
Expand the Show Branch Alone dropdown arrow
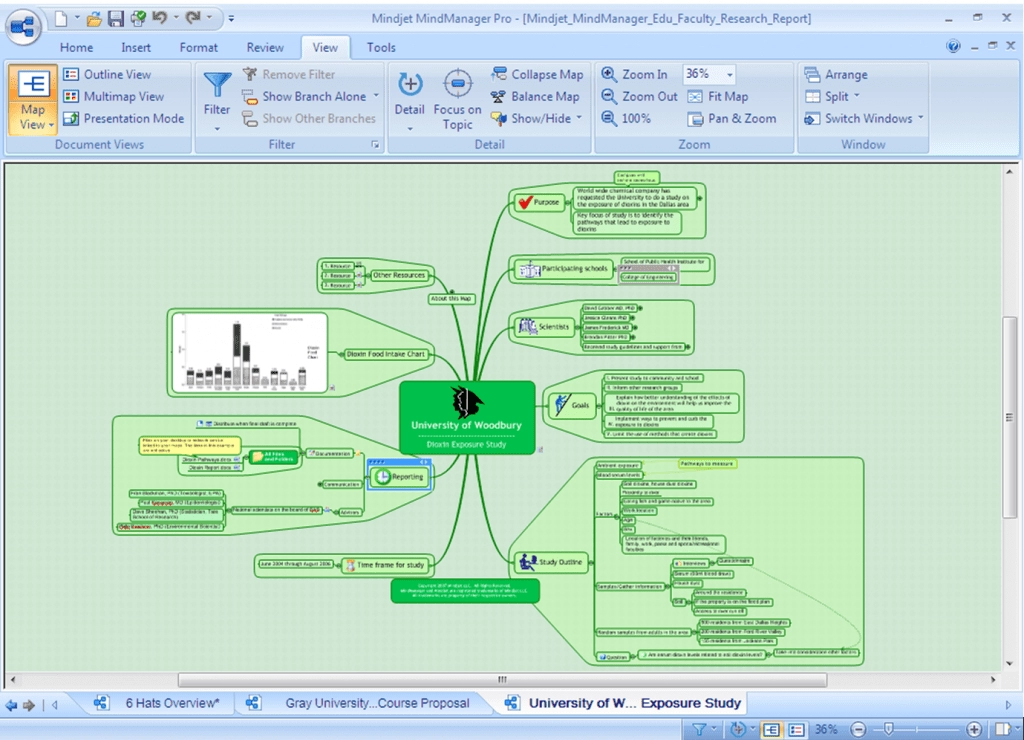click(x=376, y=96)
